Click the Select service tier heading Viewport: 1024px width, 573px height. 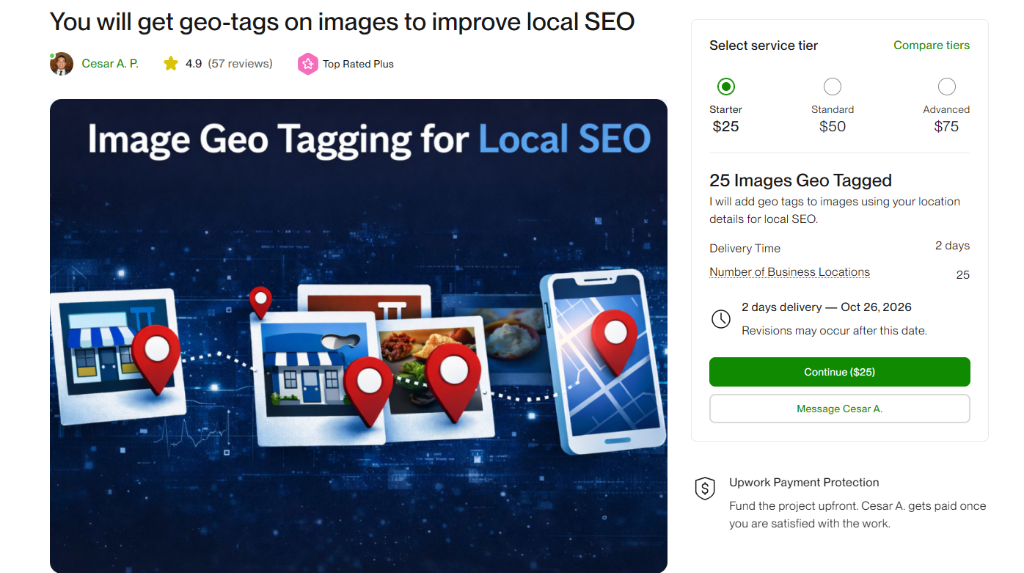tap(763, 45)
